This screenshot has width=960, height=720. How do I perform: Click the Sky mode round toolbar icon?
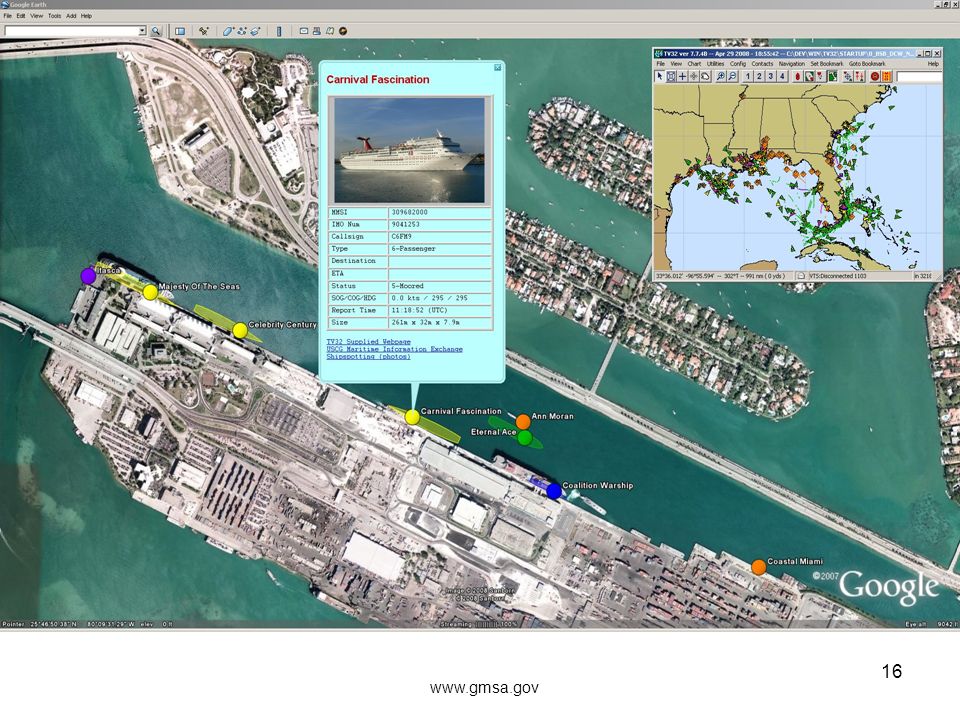click(x=343, y=31)
